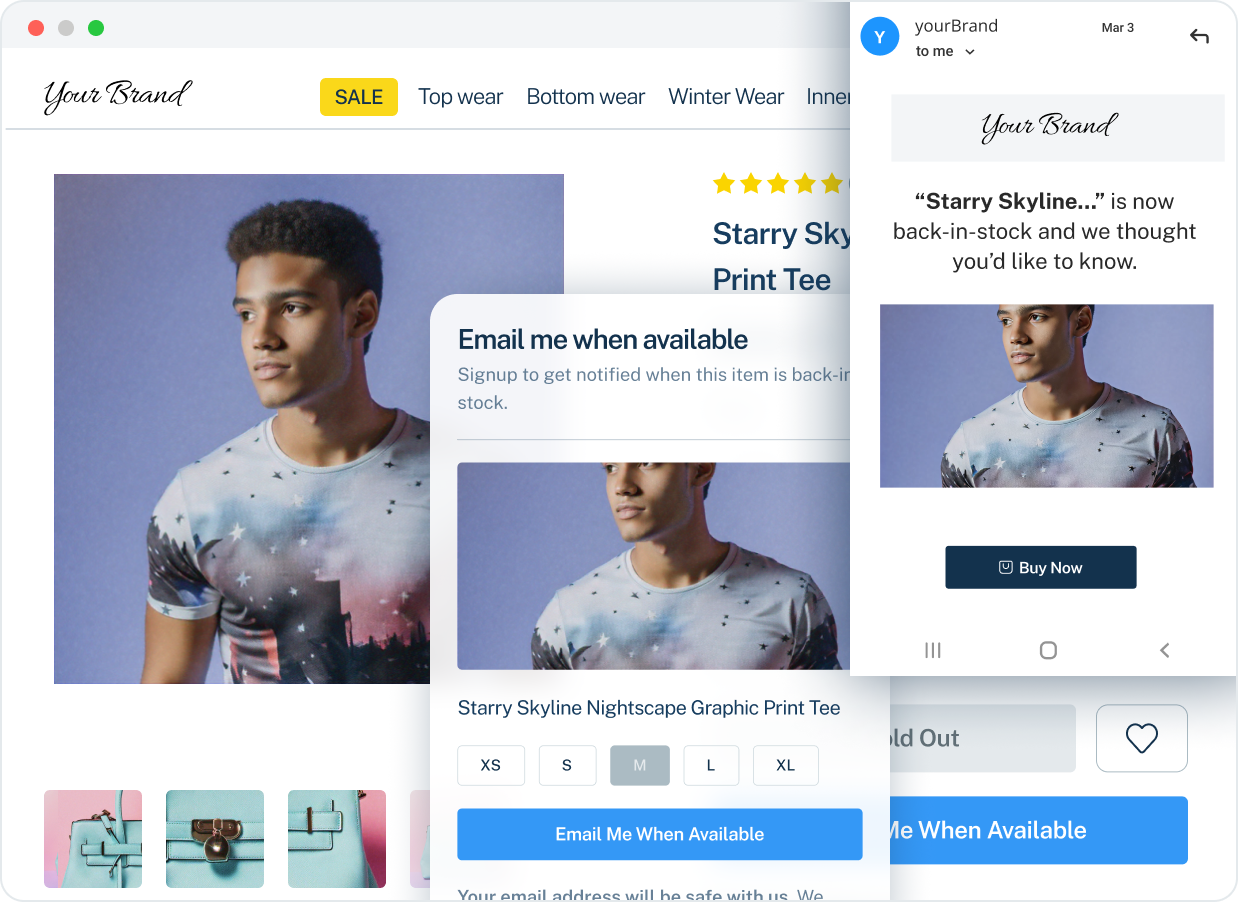Image resolution: width=1238 pixels, height=902 pixels.
Task: Click the heart wishlist icon button
Action: click(x=1141, y=738)
